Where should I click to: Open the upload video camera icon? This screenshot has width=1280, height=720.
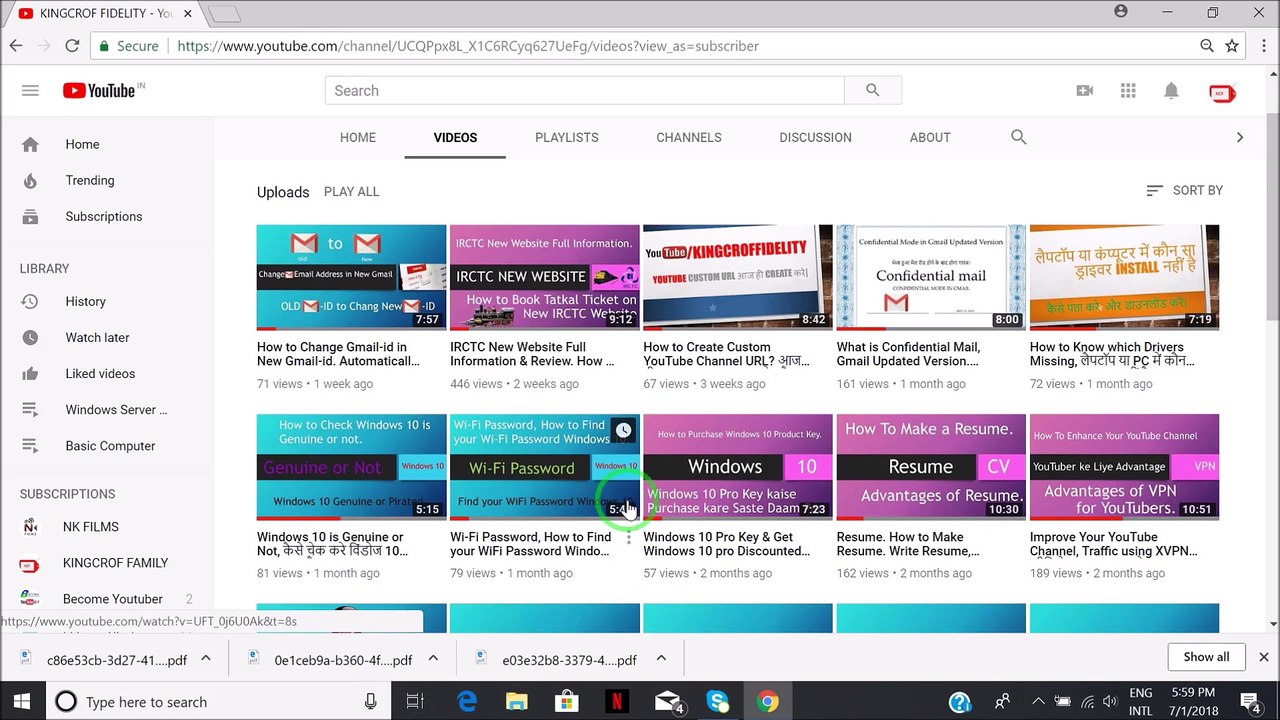pyautogui.click(x=1085, y=91)
